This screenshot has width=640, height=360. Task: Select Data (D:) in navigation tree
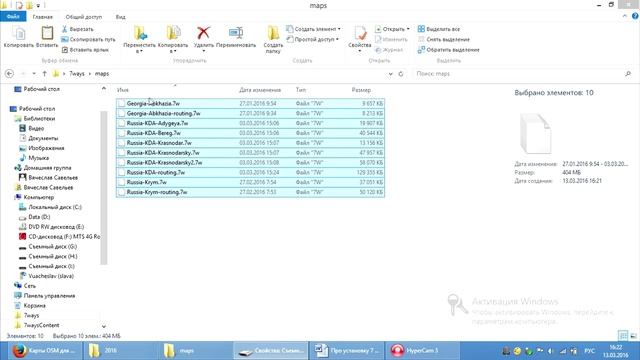(35, 217)
